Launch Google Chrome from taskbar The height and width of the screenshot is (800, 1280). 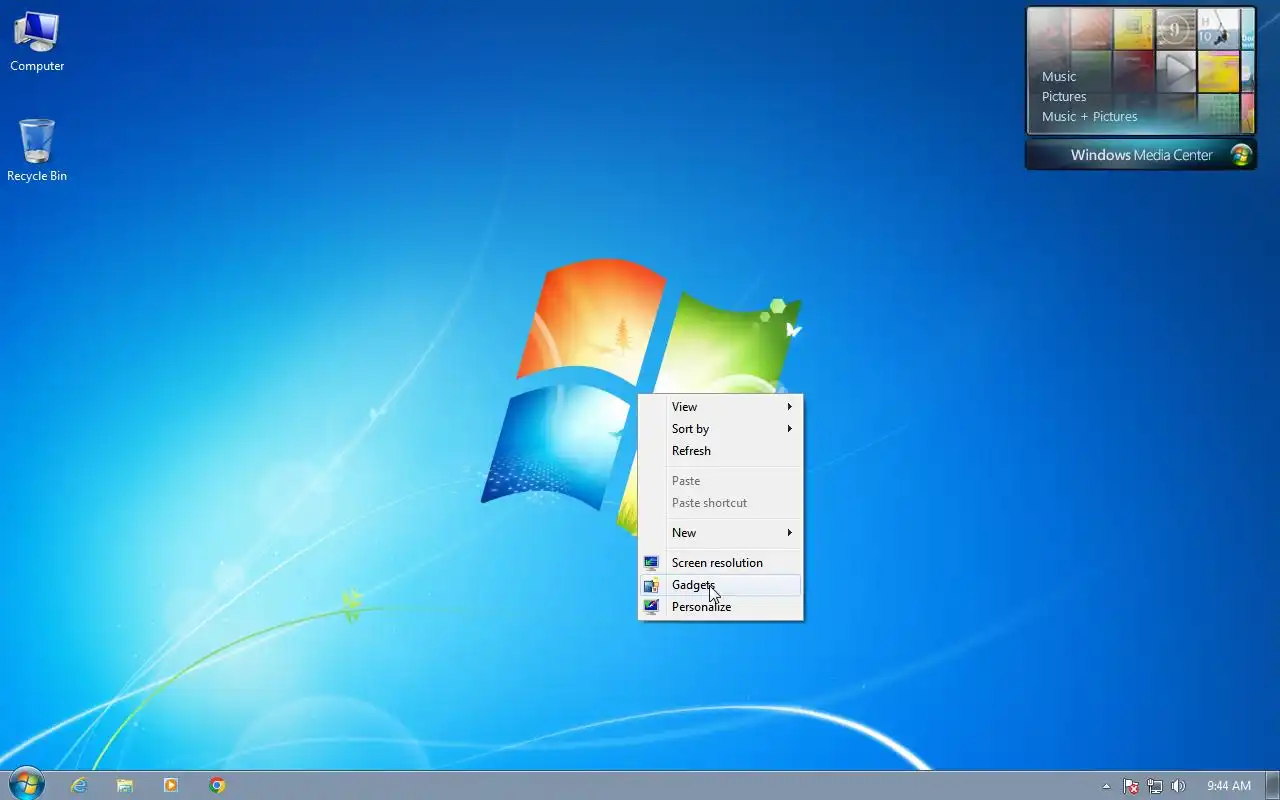pyautogui.click(x=217, y=786)
